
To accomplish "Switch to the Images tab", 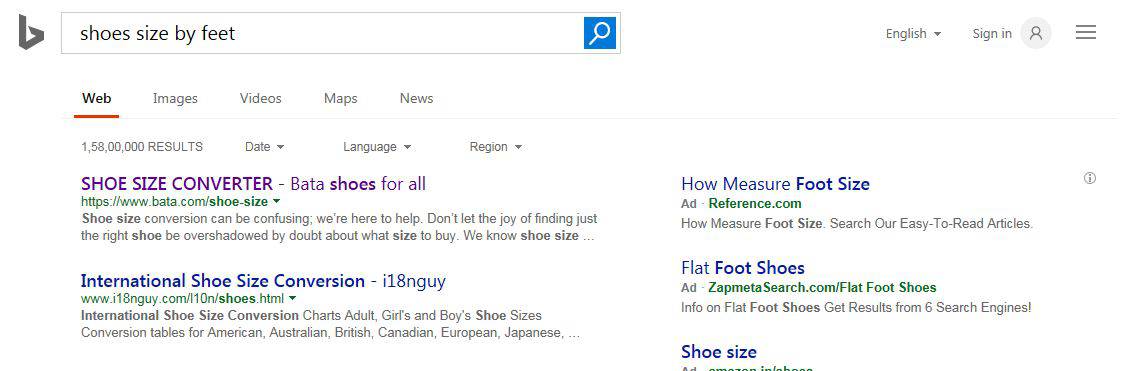I will (x=175, y=98).
